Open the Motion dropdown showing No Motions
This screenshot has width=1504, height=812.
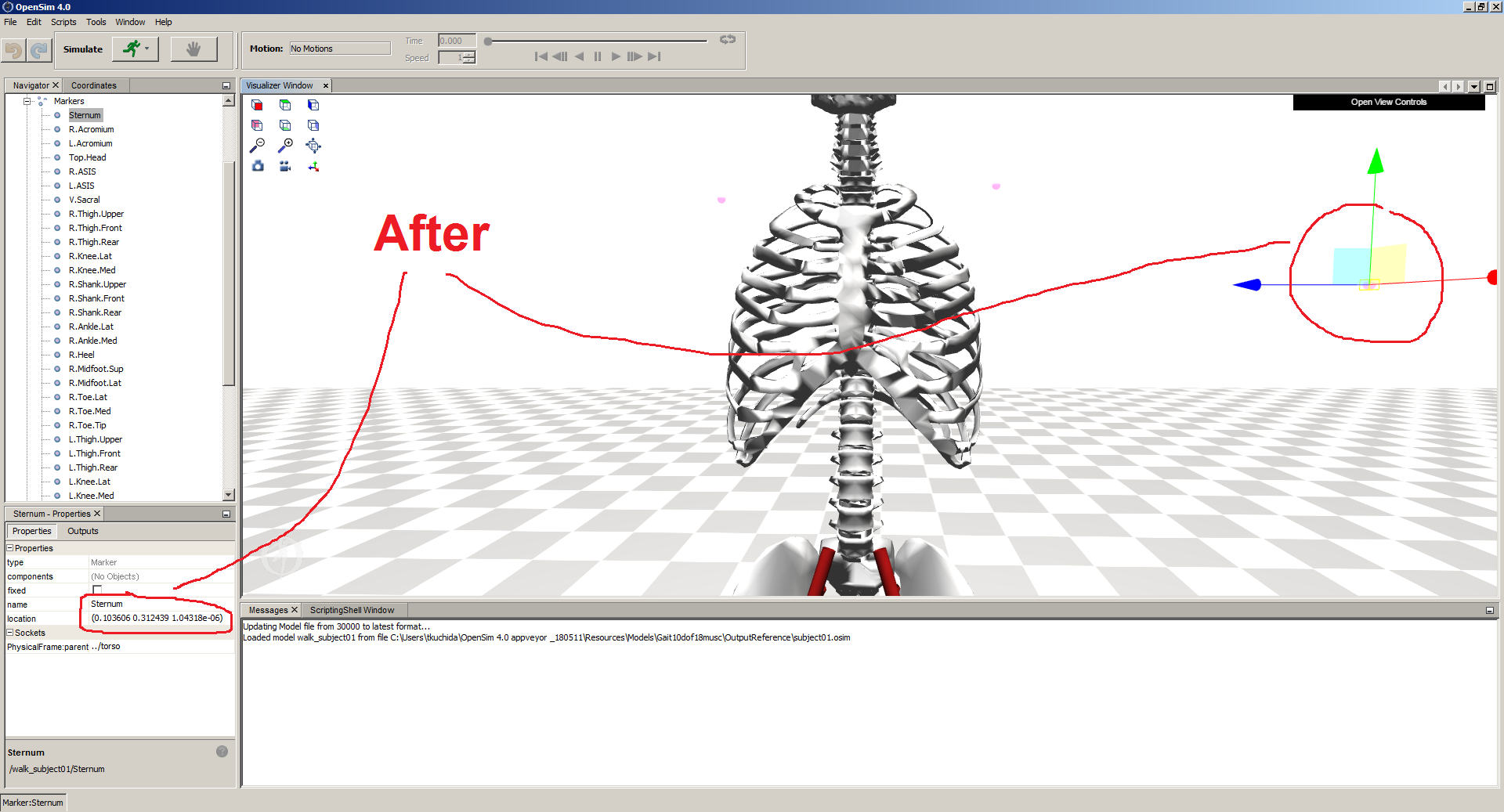(x=340, y=48)
